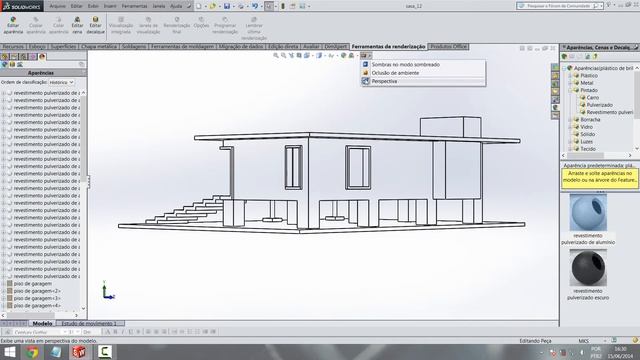The image size is (640, 360).
Task: Click the community forum search field
Action: (559, 6)
